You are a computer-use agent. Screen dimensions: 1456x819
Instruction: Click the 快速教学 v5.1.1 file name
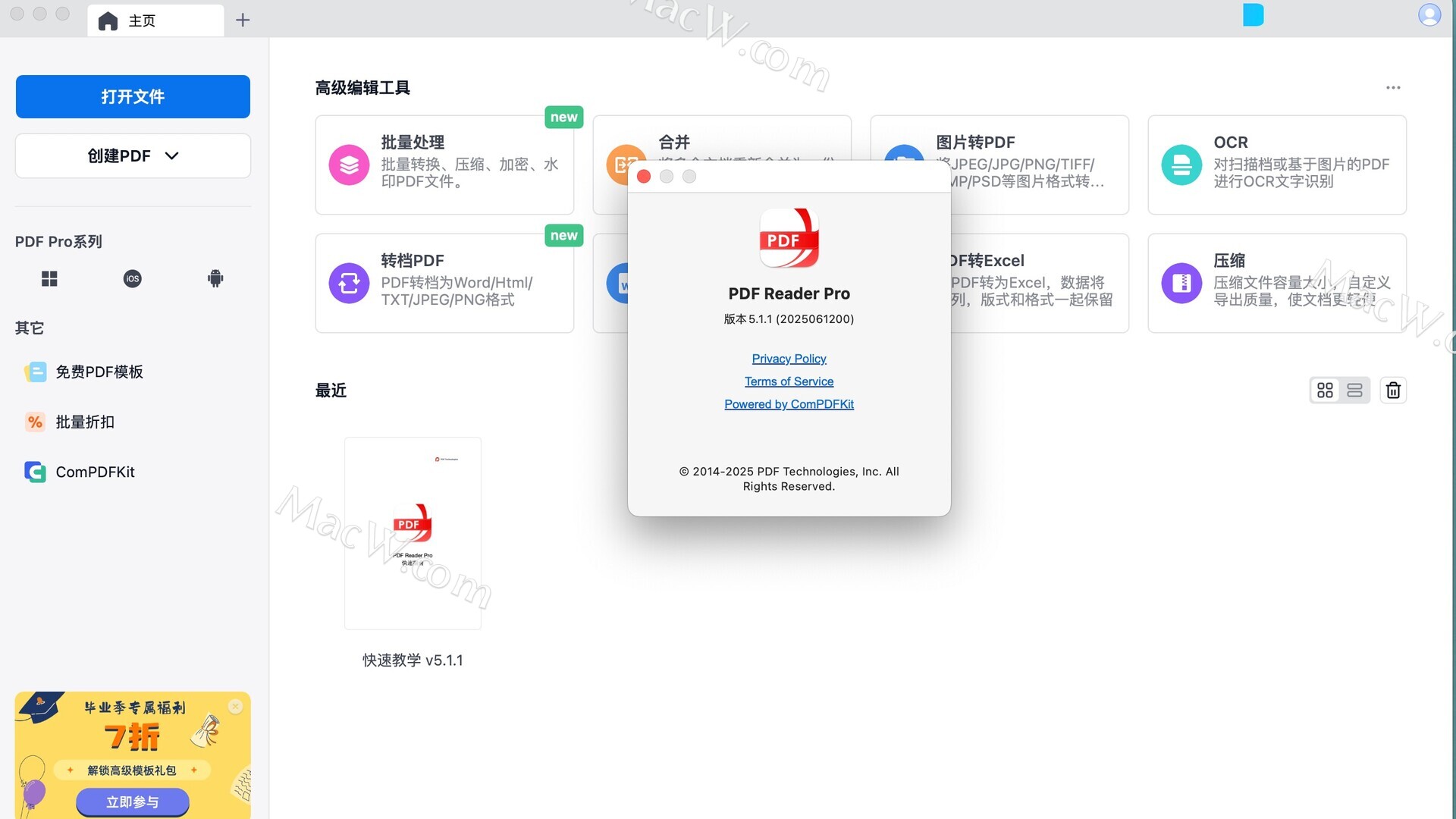413,661
